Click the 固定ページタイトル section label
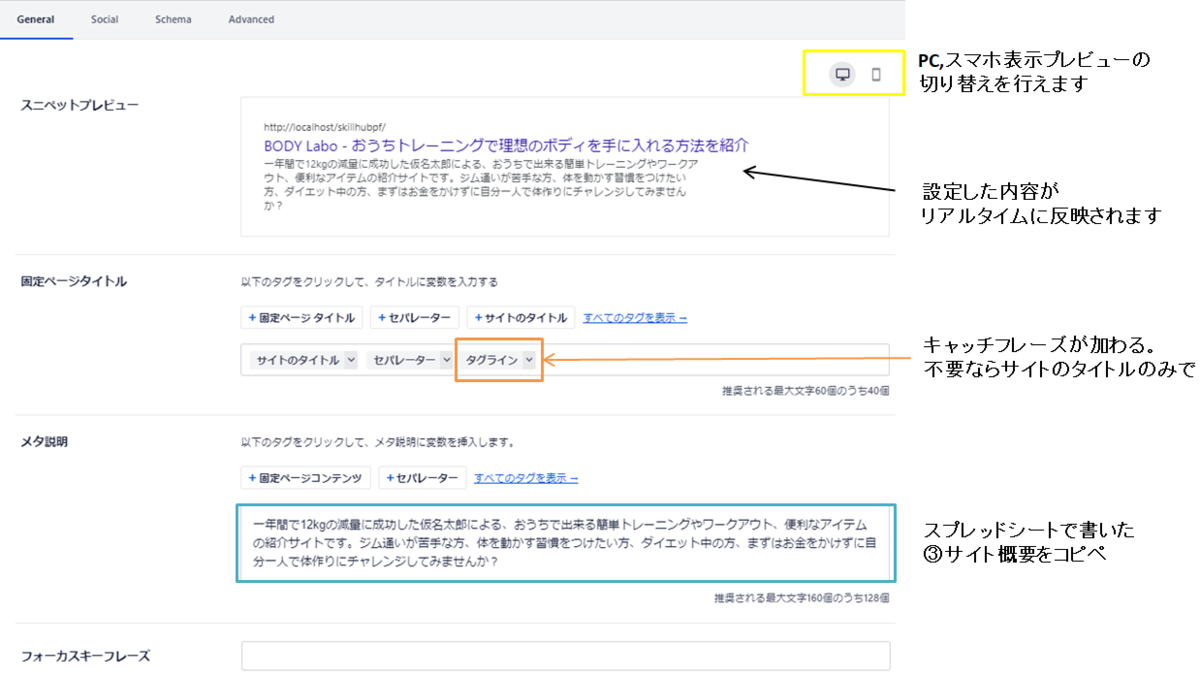The image size is (1200, 677). 74,281
